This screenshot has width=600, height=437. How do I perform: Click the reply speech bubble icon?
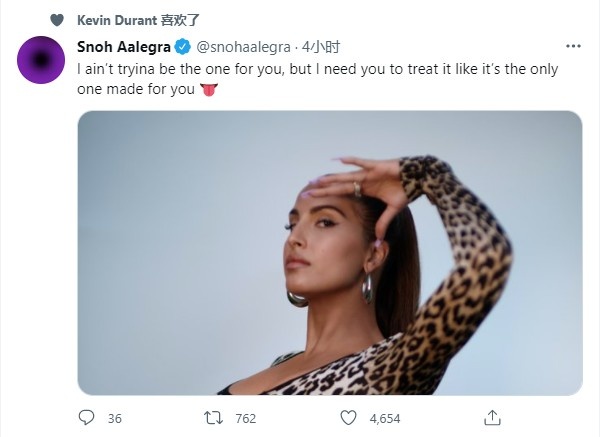pyautogui.click(x=86, y=417)
